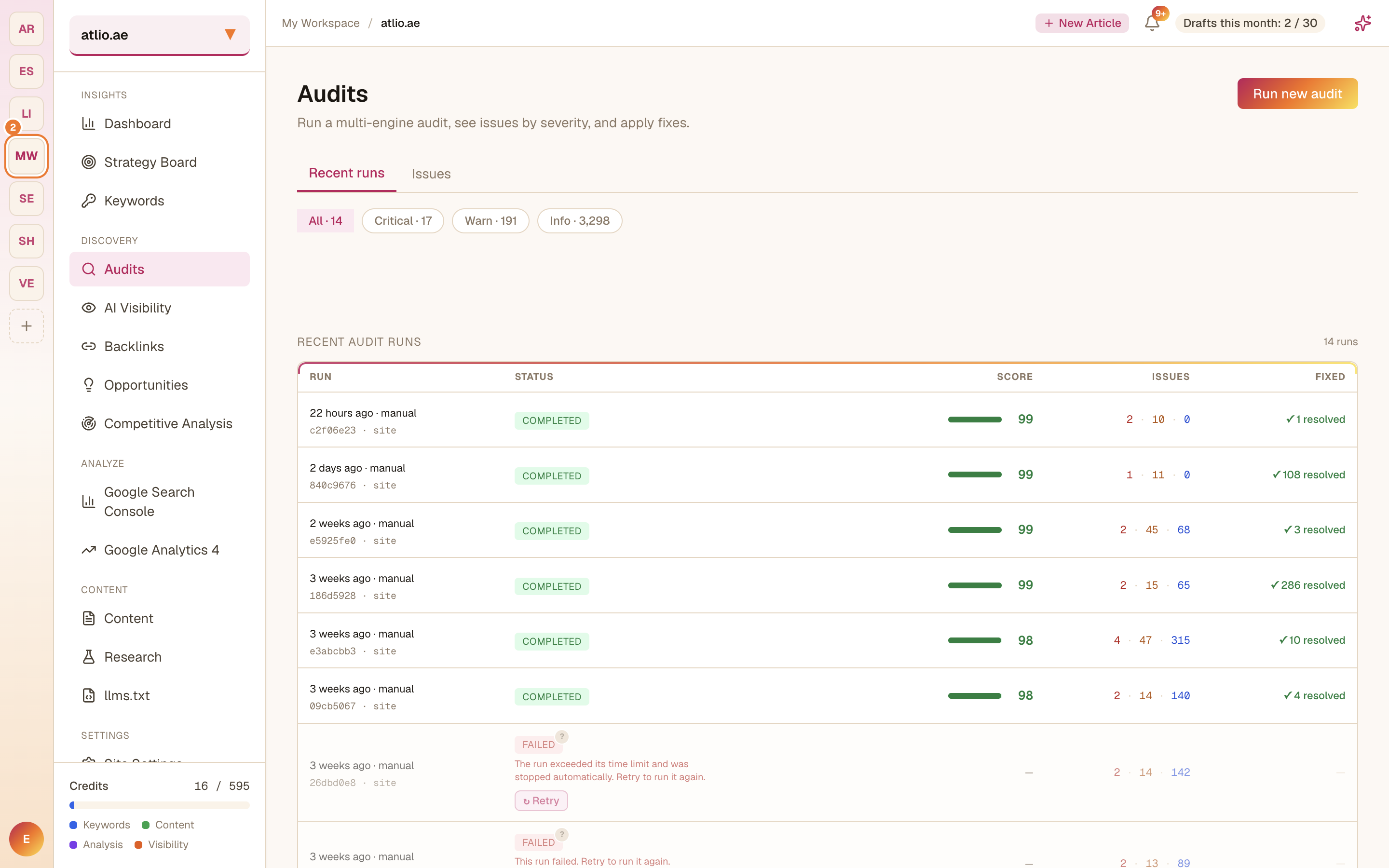Click the Content document icon
The width and height of the screenshot is (1389, 868).
click(x=88, y=618)
